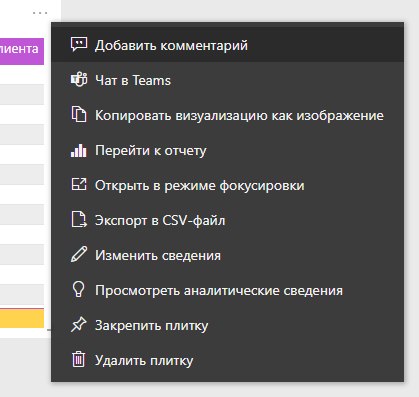Select Чат в Teams menu entry
The width and height of the screenshot is (419, 397).
tap(227, 80)
